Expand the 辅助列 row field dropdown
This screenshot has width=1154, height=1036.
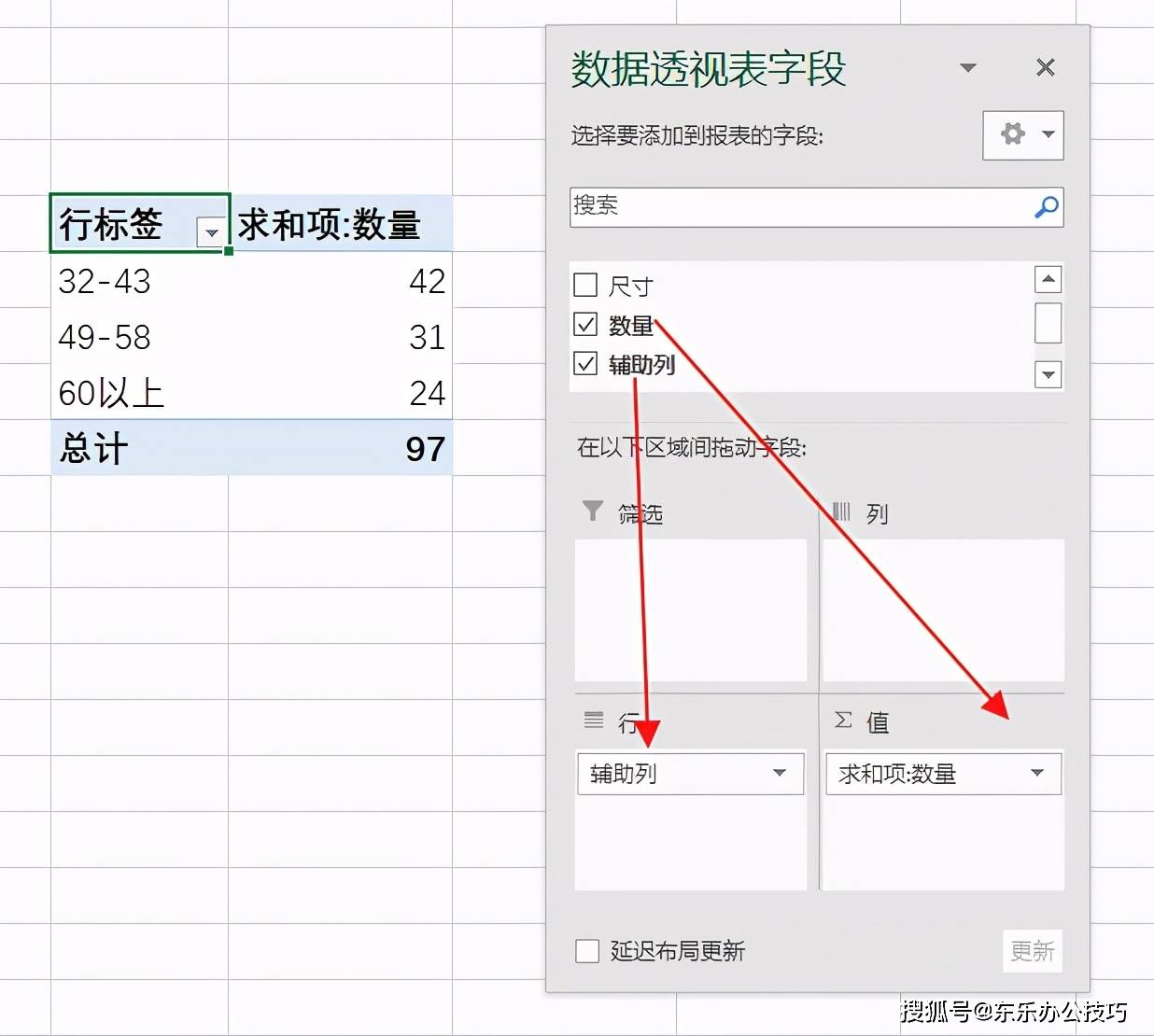point(780,773)
